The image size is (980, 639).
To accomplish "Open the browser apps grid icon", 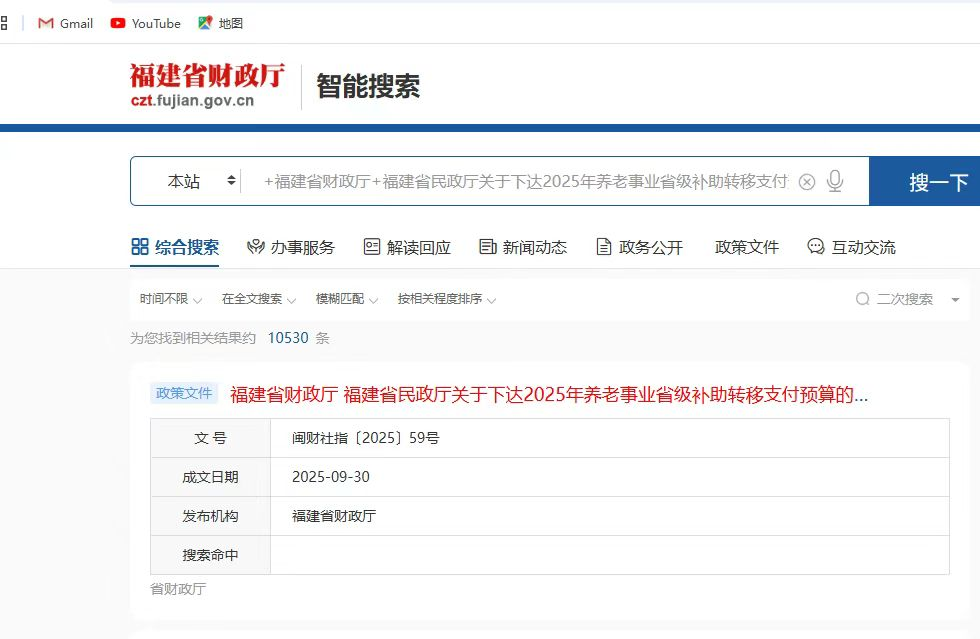I will (x=4, y=23).
